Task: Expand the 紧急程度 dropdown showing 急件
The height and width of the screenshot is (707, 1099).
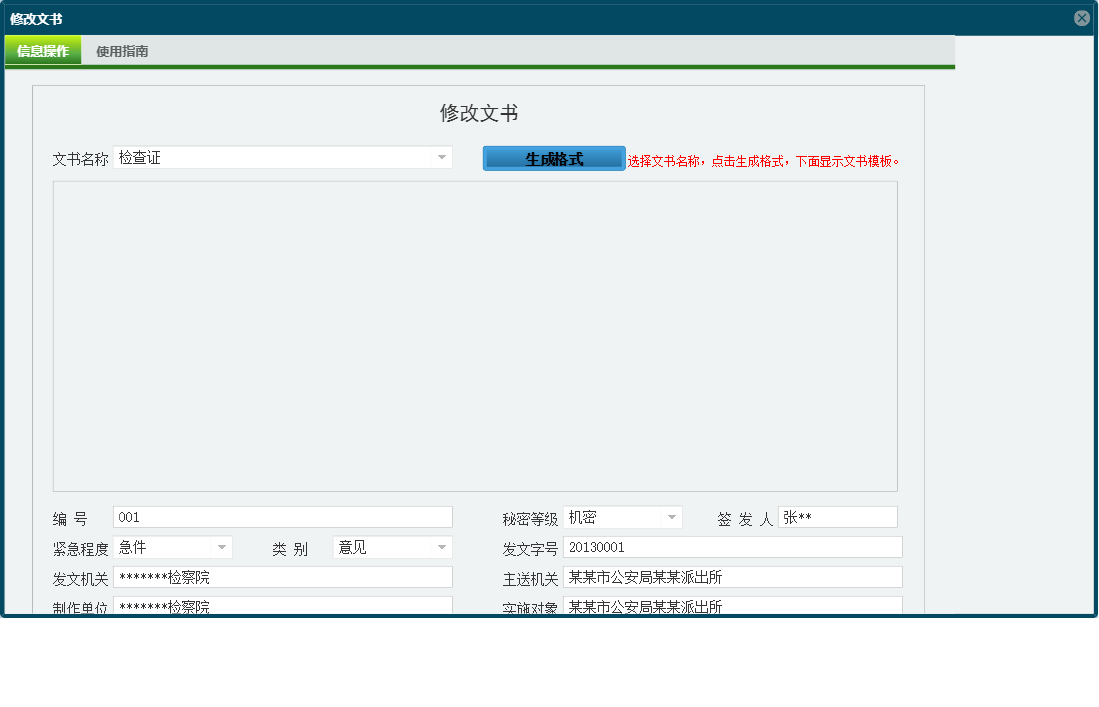Action: pyautogui.click(x=221, y=547)
